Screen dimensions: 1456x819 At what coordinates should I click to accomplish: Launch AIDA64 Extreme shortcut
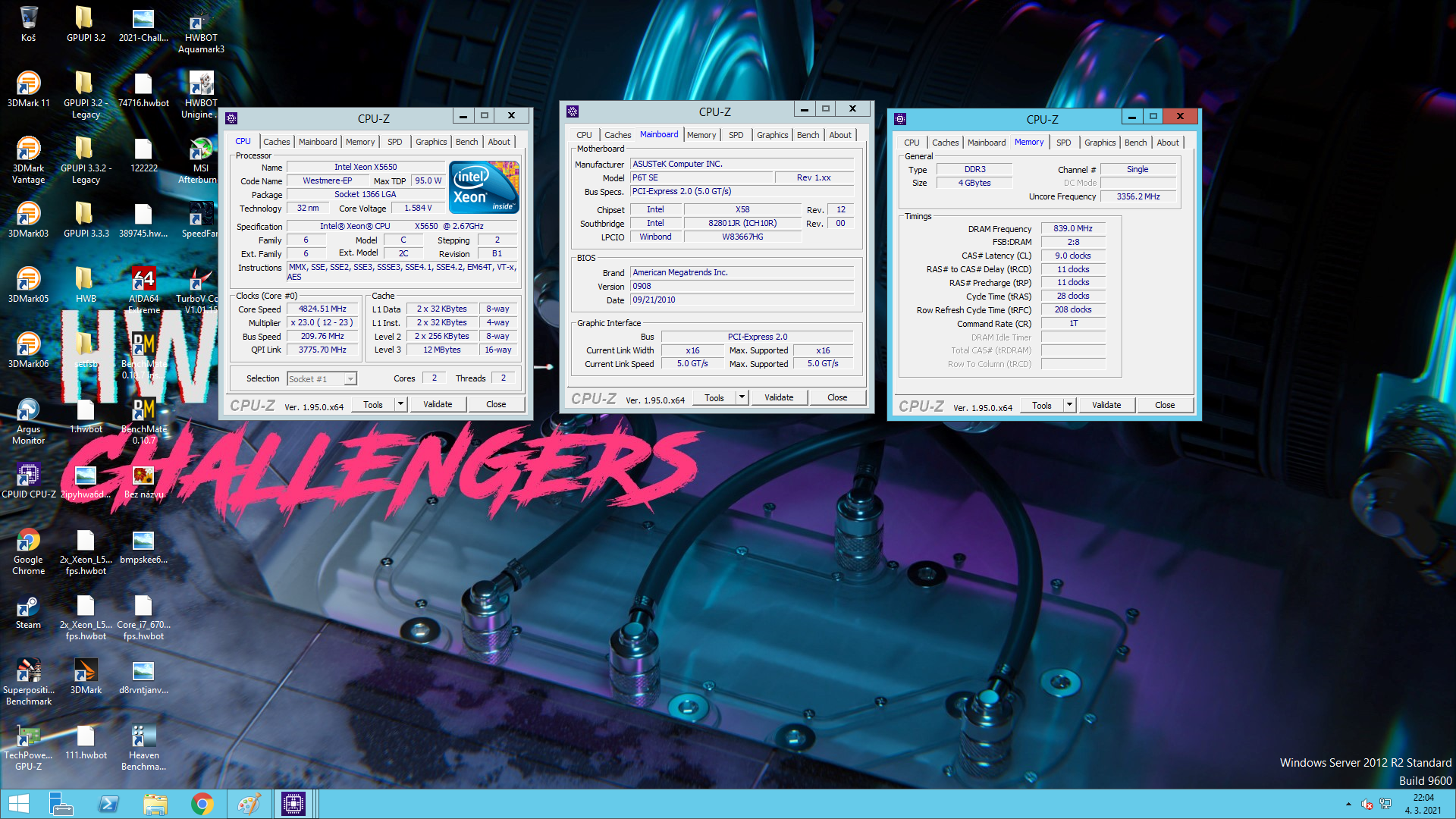[x=143, y=290]
